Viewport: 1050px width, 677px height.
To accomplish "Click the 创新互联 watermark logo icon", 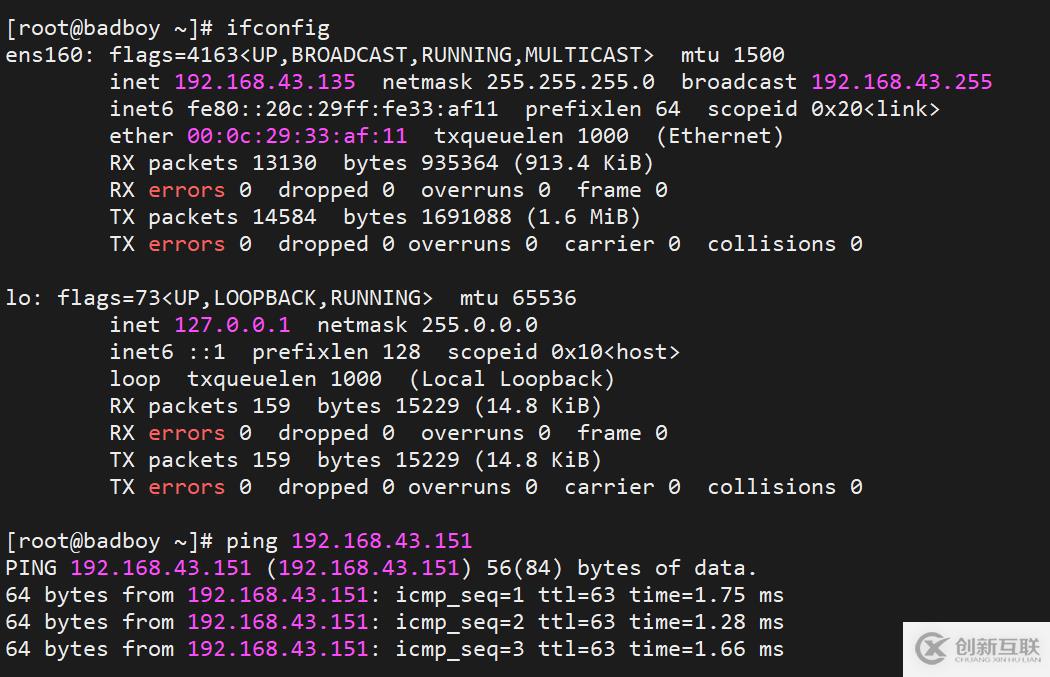I will click(x=931, y=648).
